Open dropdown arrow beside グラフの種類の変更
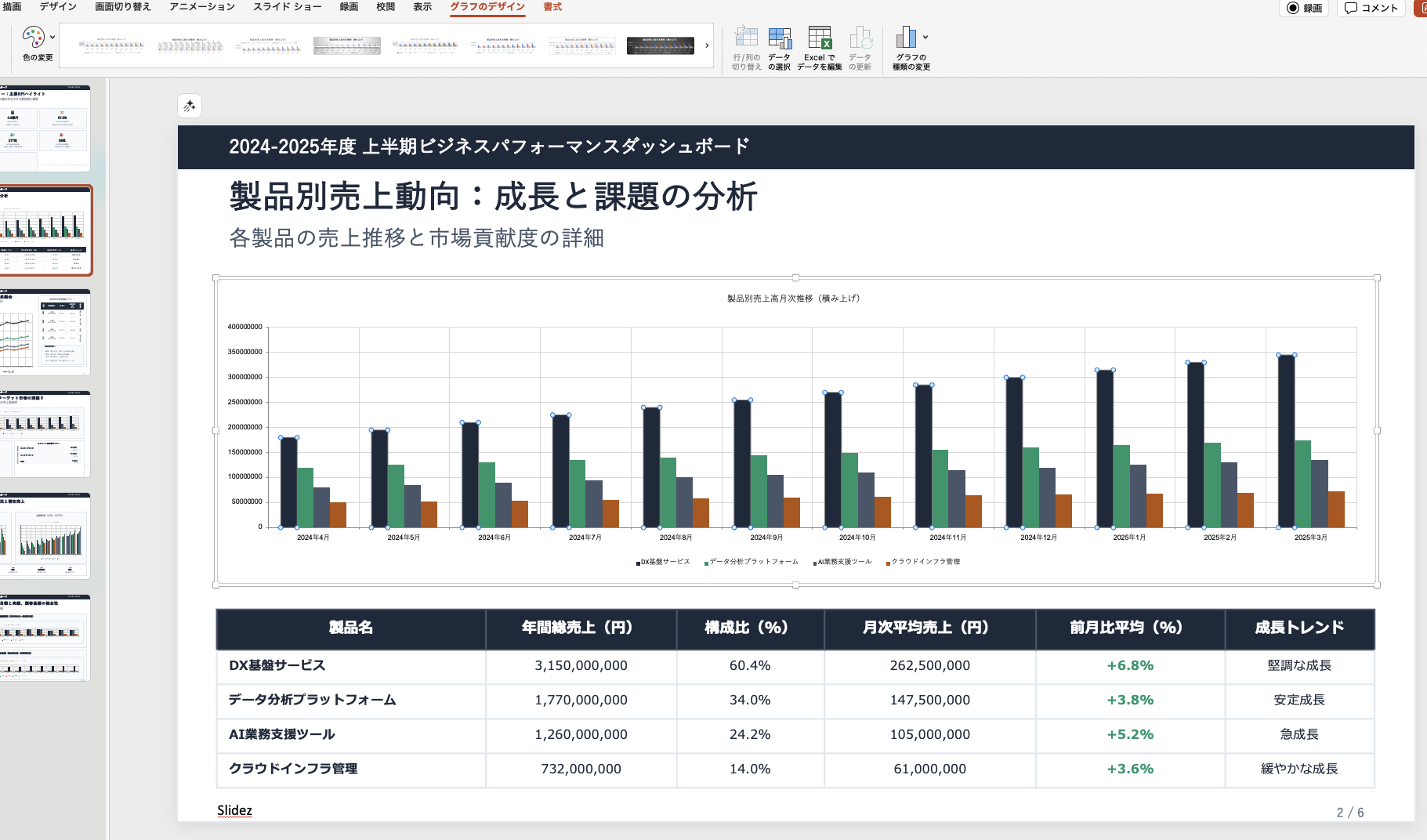Screen dimensions: 1427x840 point(925,38)
